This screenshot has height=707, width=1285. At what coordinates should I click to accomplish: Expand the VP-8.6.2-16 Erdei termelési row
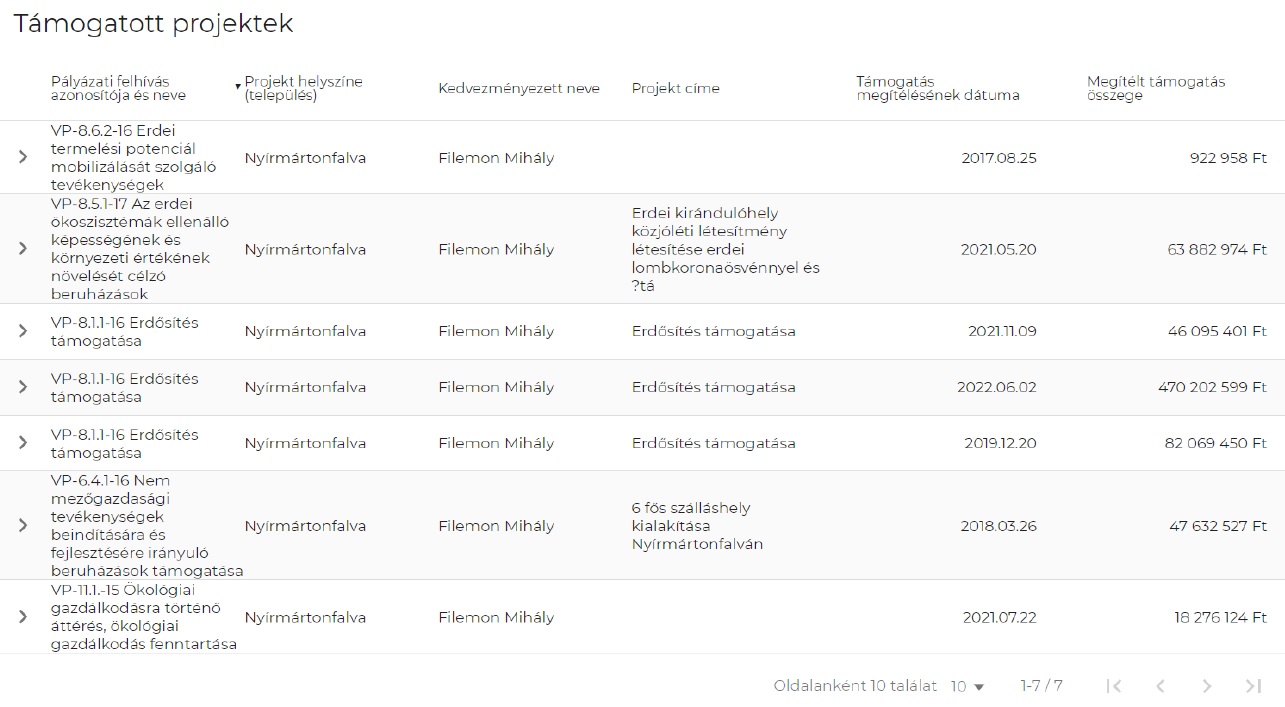pos(23,158)
